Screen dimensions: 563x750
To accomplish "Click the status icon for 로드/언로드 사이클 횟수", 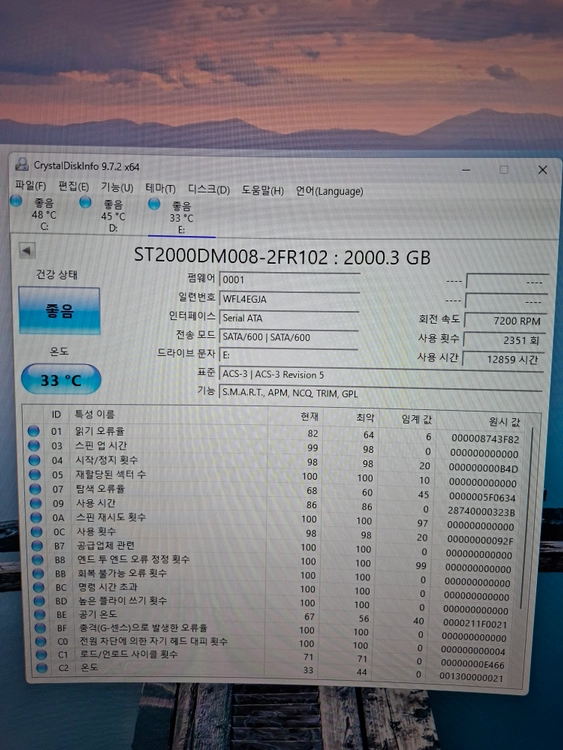I will tap(41, 654).
